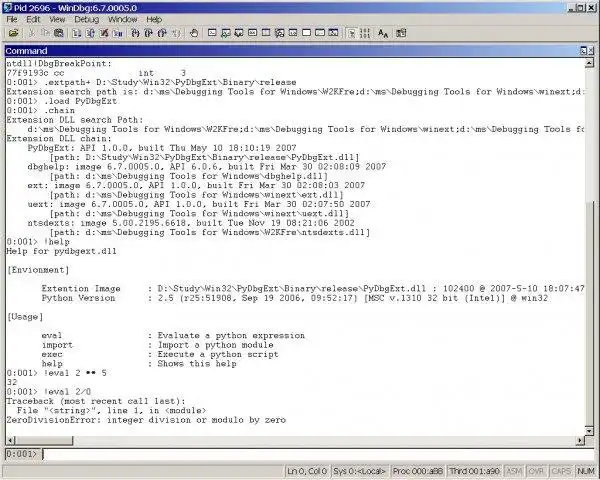Click the Step Over toolbar icon
Screen dimensions: 600x480
pyautogui.click(x=148, y=33)
